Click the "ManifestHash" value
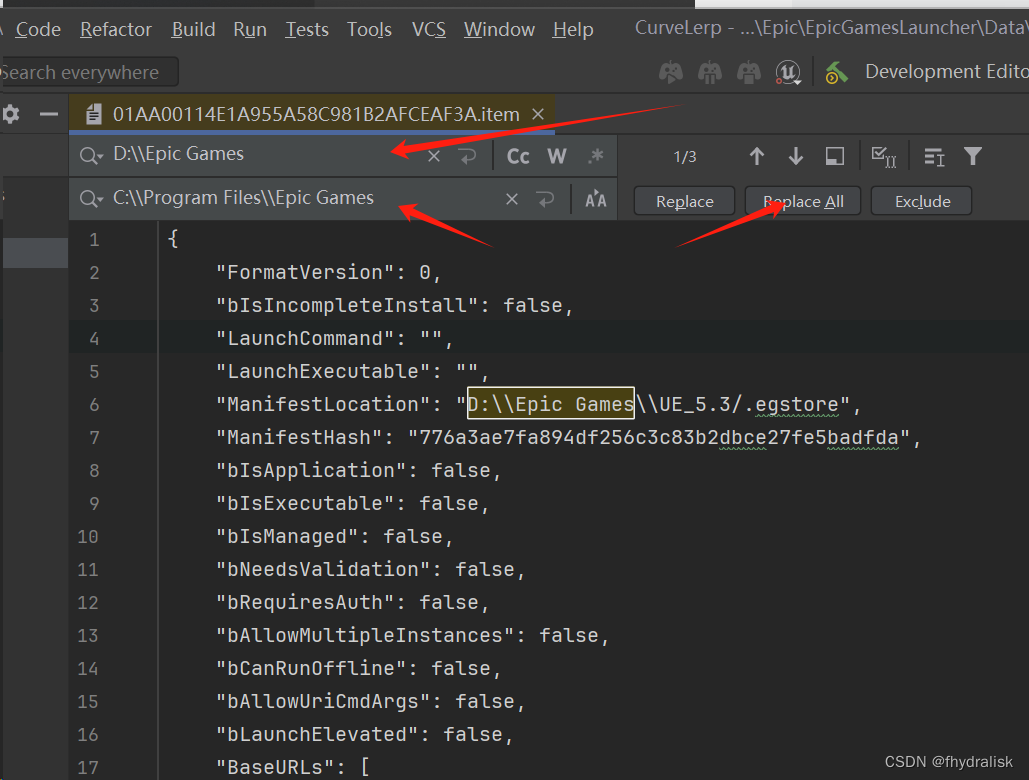The height and width of the screenshot is (780, 1029). click(x=659, y=437)
